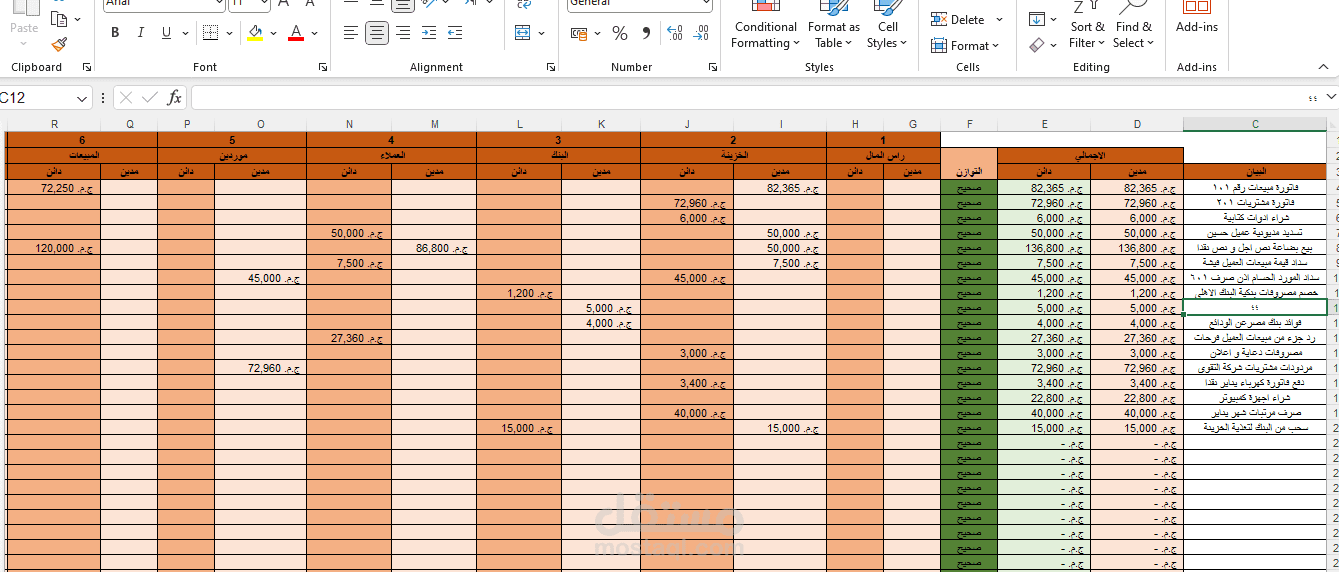Open the Fill Color dropdown arrow
Screen dimensions: 1339x572
(x=273, y=33)
